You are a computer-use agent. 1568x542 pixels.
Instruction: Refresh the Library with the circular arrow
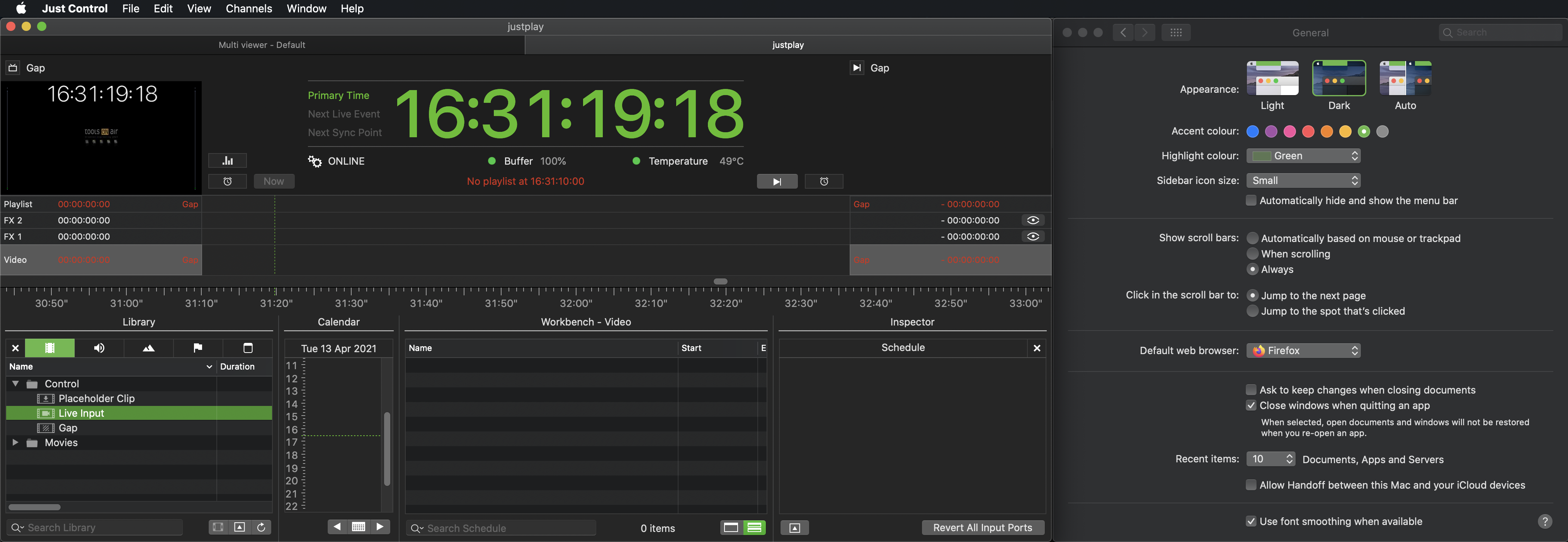click(261, 527)
